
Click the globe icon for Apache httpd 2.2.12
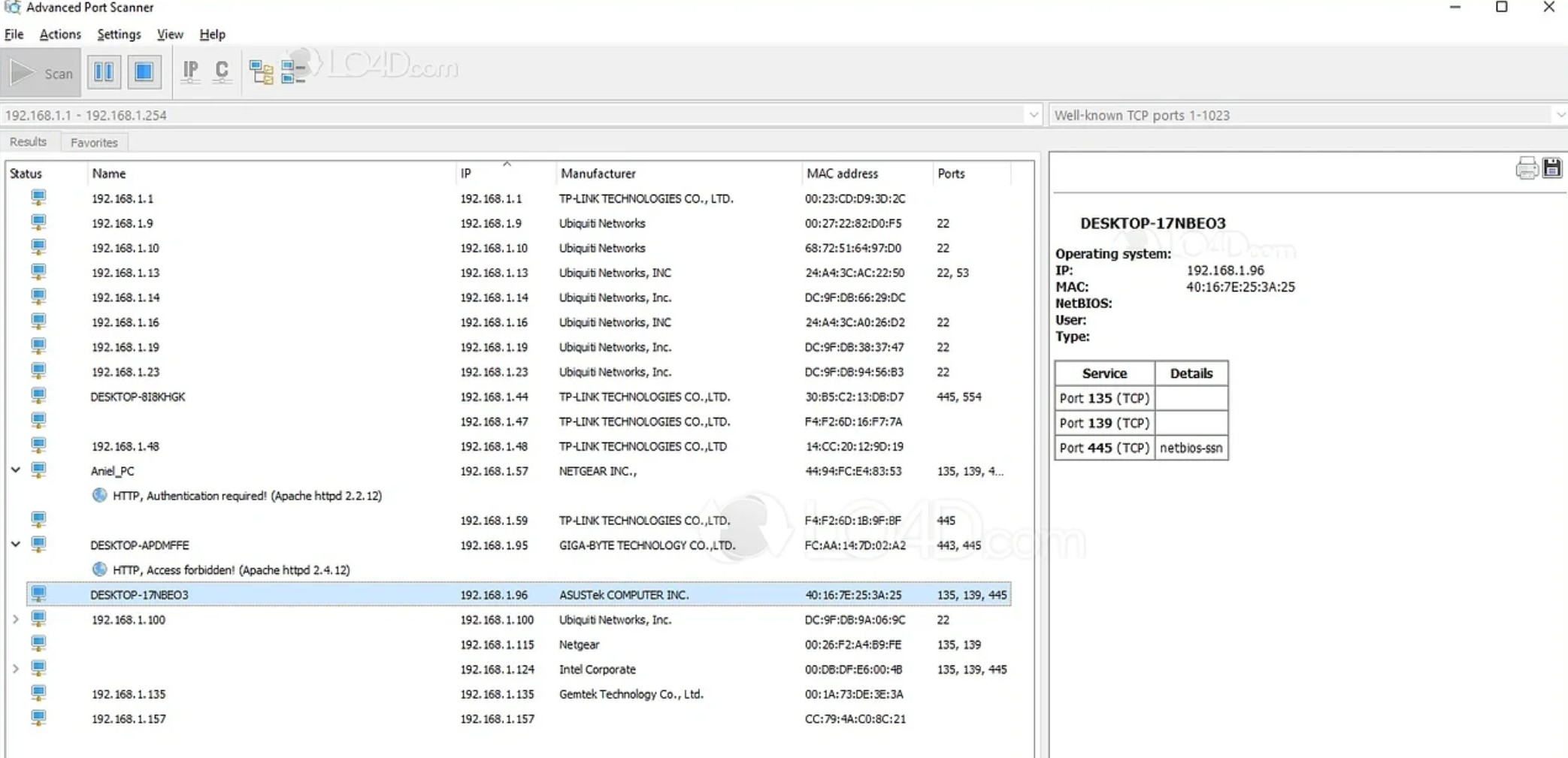click(99, 495)
